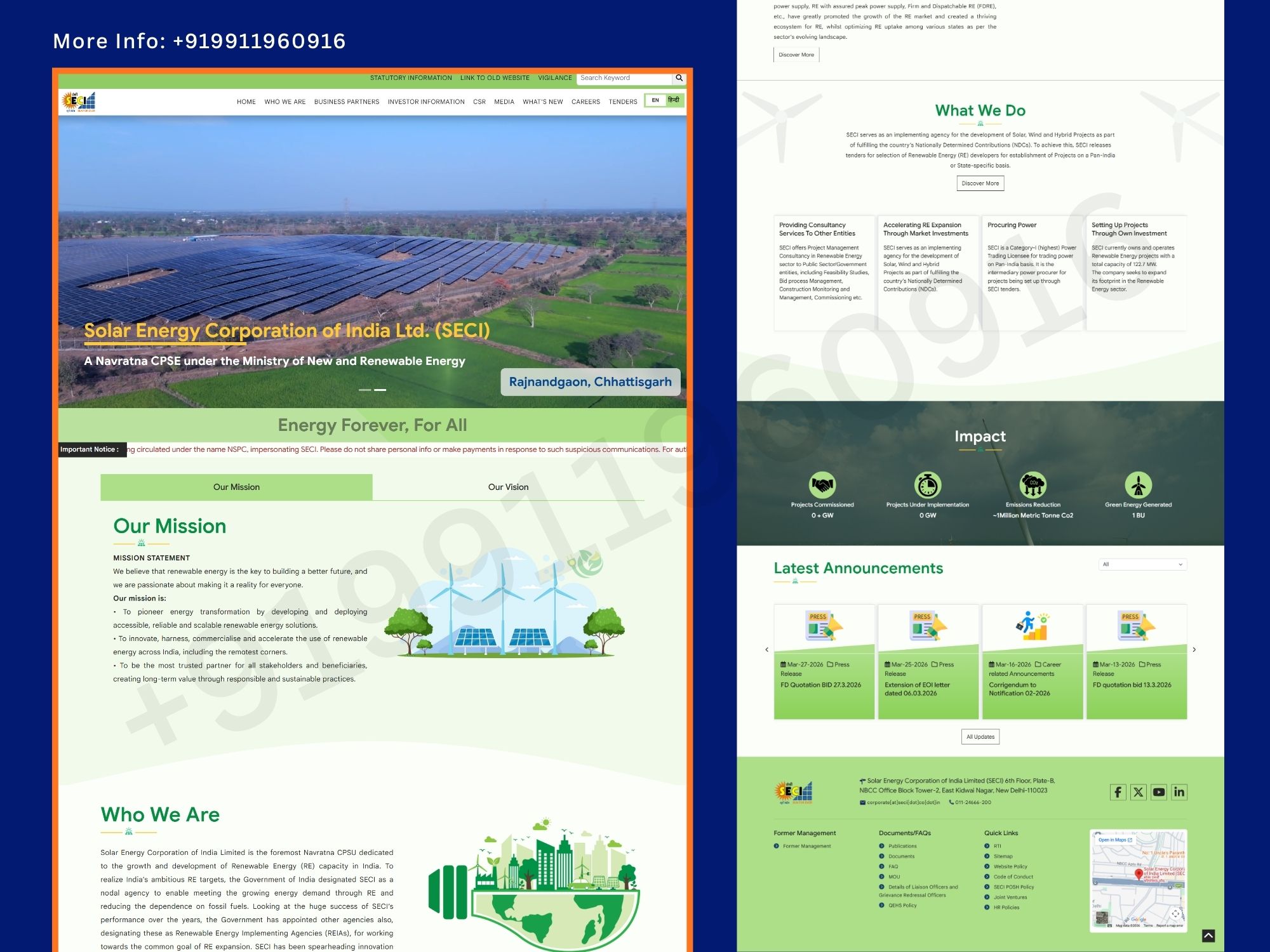The width and height of the screenshot is (1270, 952).
Task: Open the All announcements filter dropdown
Action: pos(1142,564)
